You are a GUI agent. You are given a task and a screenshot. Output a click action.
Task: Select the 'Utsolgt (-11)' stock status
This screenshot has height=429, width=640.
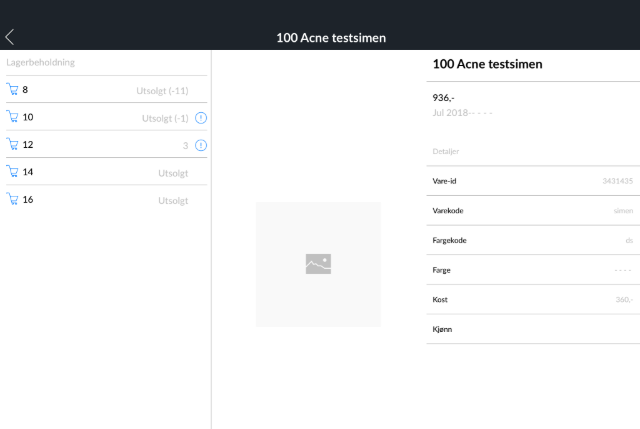tap(162, 91)
